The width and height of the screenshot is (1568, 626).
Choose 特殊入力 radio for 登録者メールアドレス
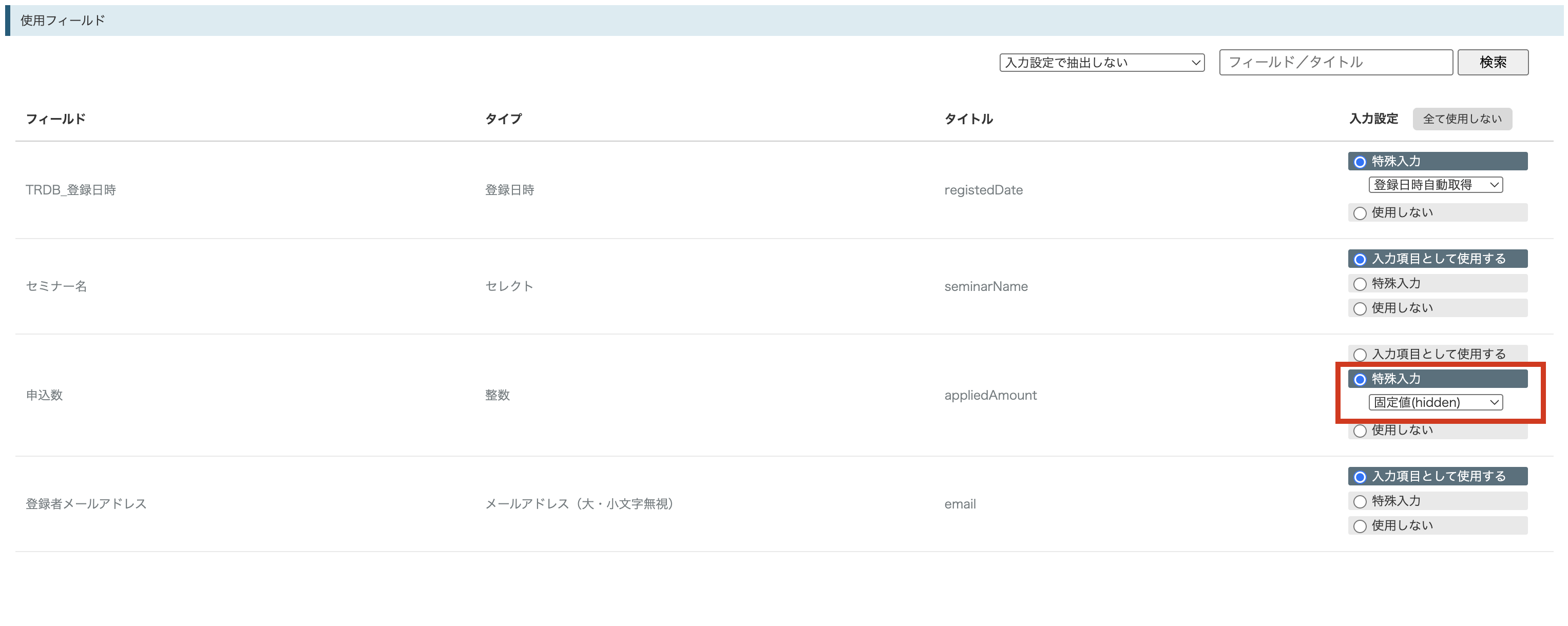point(1360,501)
